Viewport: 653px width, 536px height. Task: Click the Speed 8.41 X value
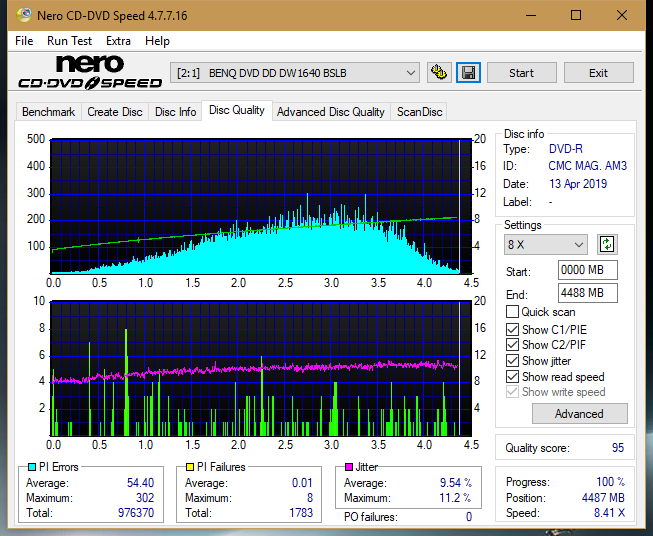tap(610, 513)
